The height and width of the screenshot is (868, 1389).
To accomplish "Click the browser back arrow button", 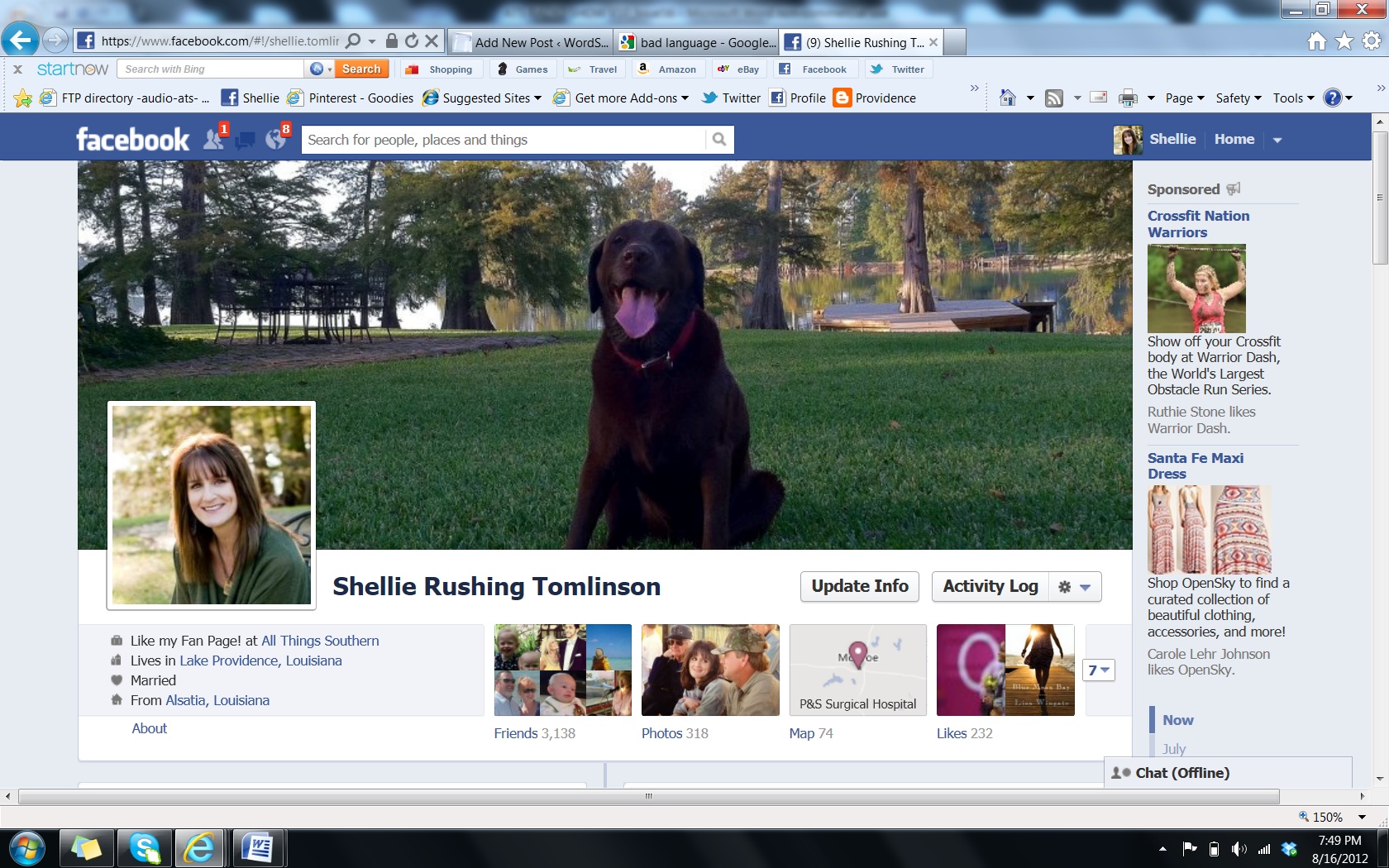I will click(x=21, y=40).
